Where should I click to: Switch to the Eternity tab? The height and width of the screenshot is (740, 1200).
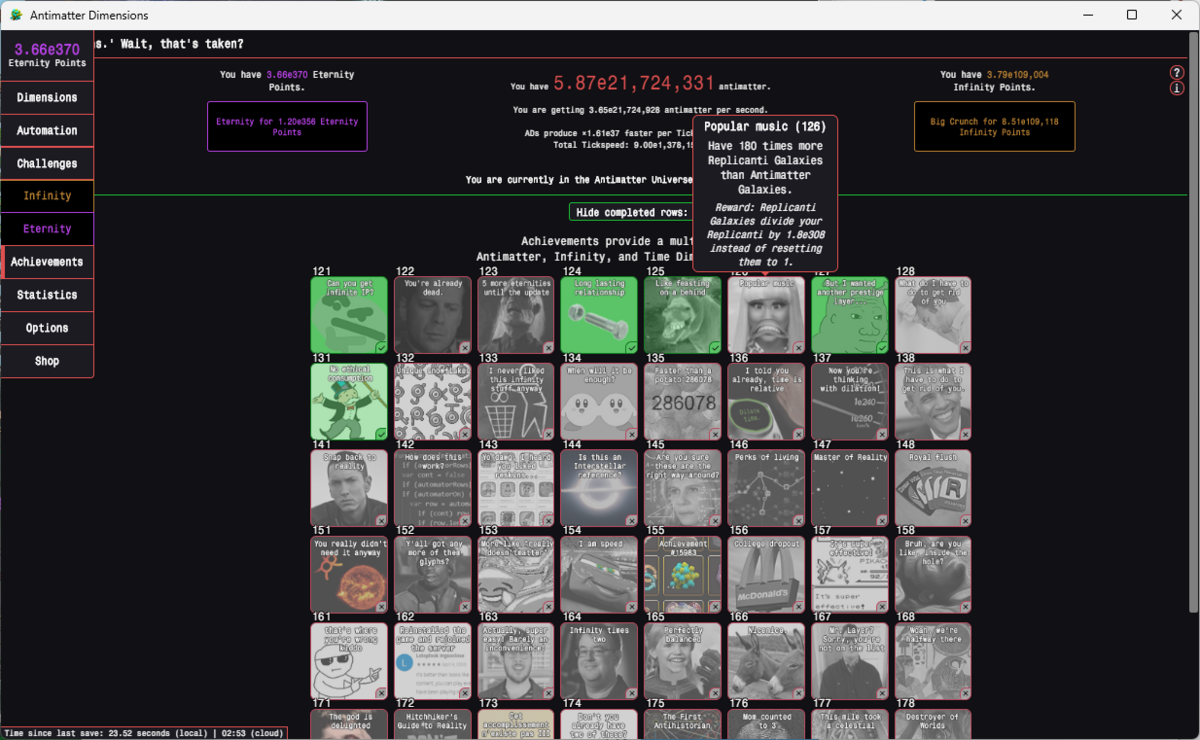click(x=47, y=229)
